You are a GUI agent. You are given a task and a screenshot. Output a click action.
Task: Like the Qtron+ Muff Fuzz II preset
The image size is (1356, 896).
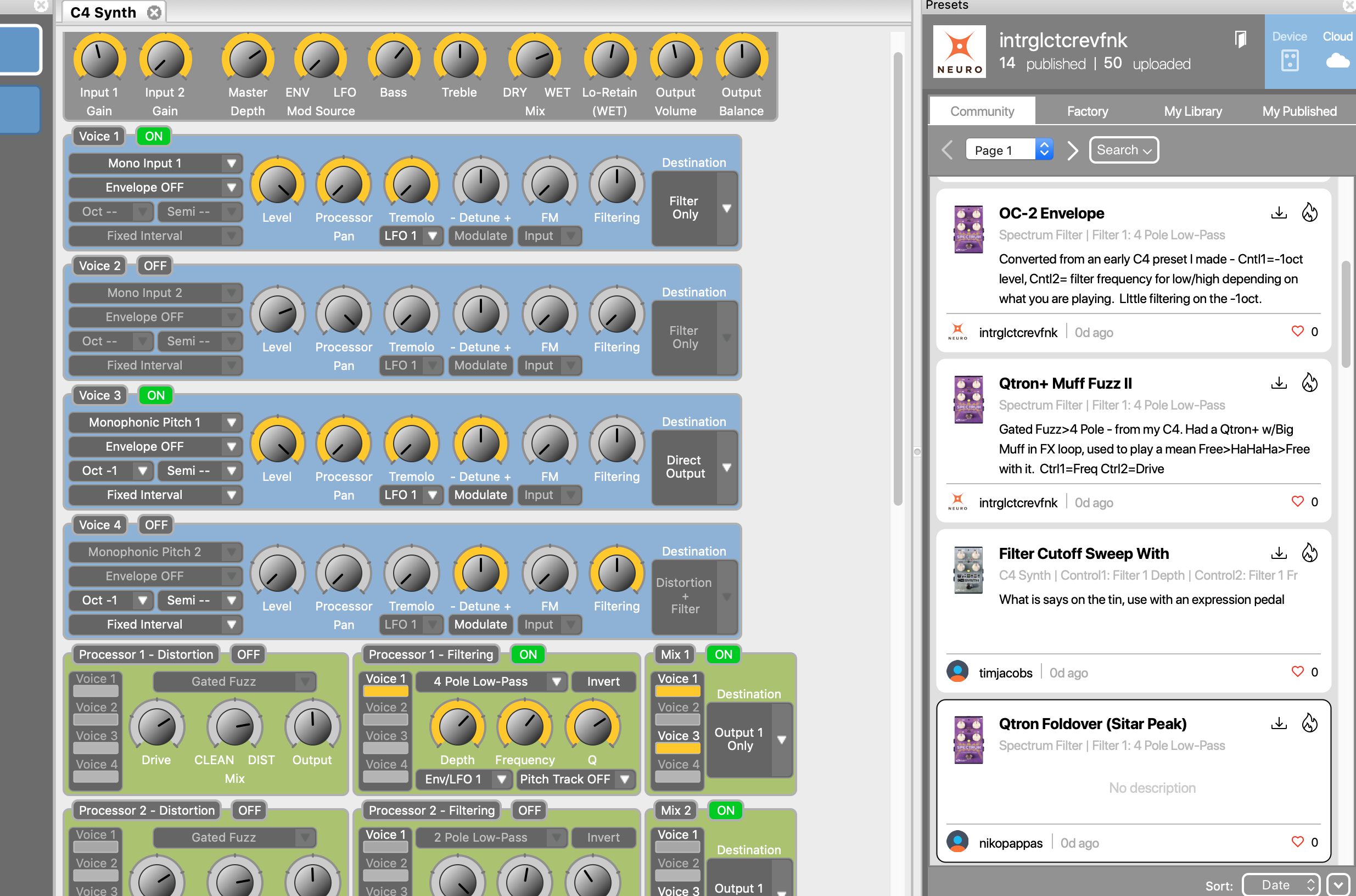(x=1297, y=501)
